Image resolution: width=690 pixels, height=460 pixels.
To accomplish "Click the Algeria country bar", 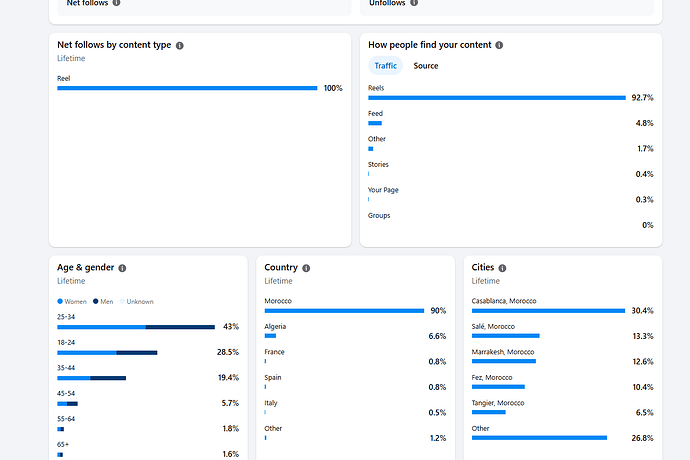I will point(270,336).
